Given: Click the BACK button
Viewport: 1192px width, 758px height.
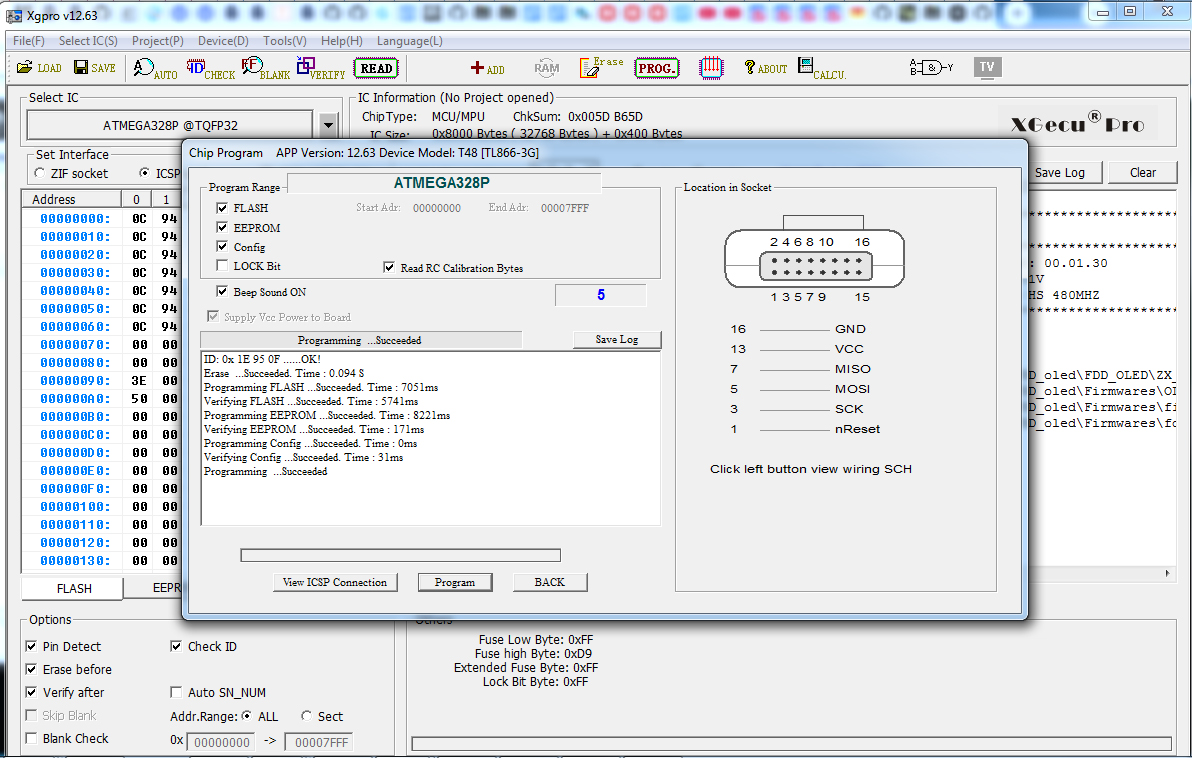Looking at the screenshot, I should pyautogui.click(x=549, y=582).
